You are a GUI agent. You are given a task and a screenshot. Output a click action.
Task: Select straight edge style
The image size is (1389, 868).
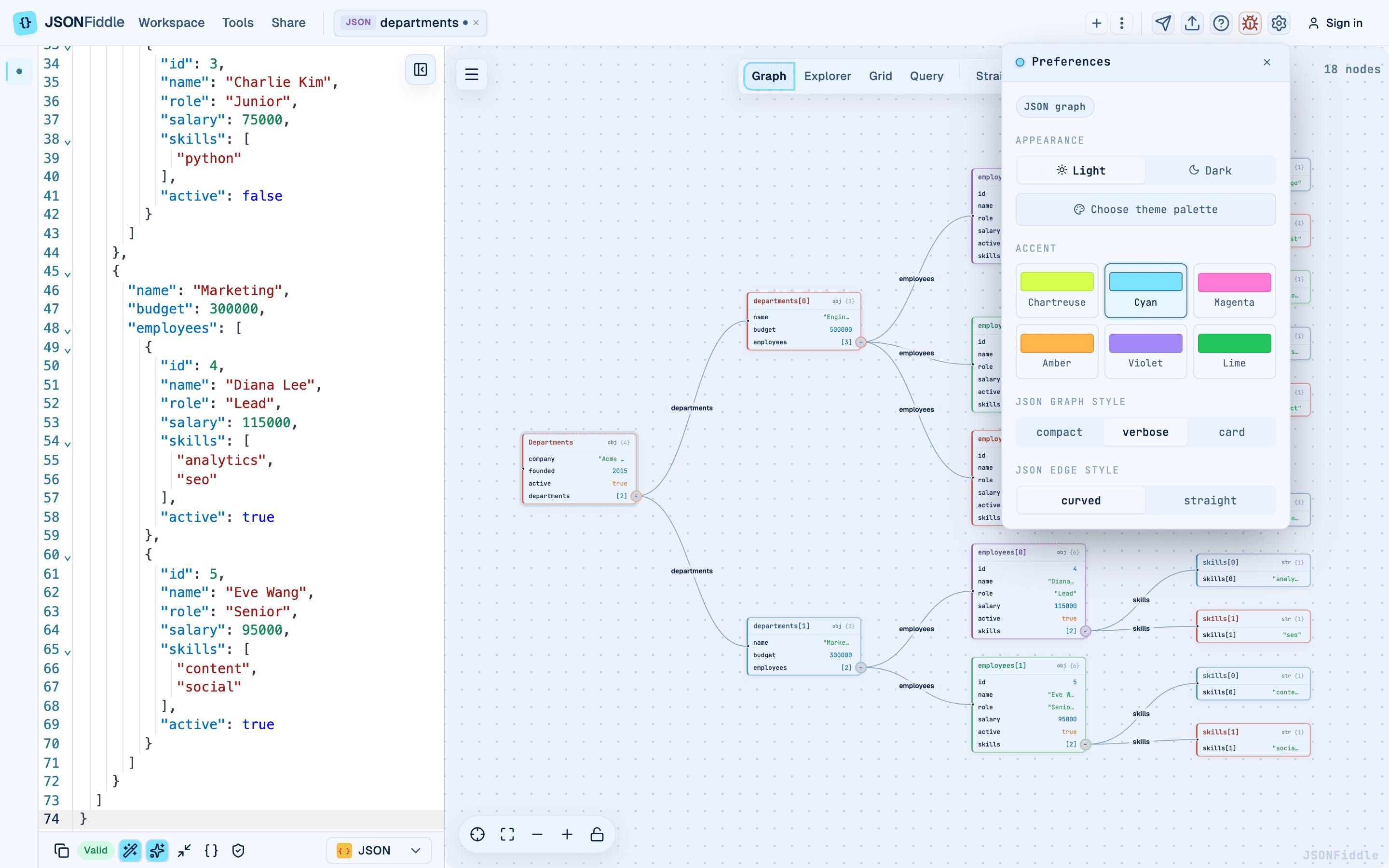click(1210, 501)
